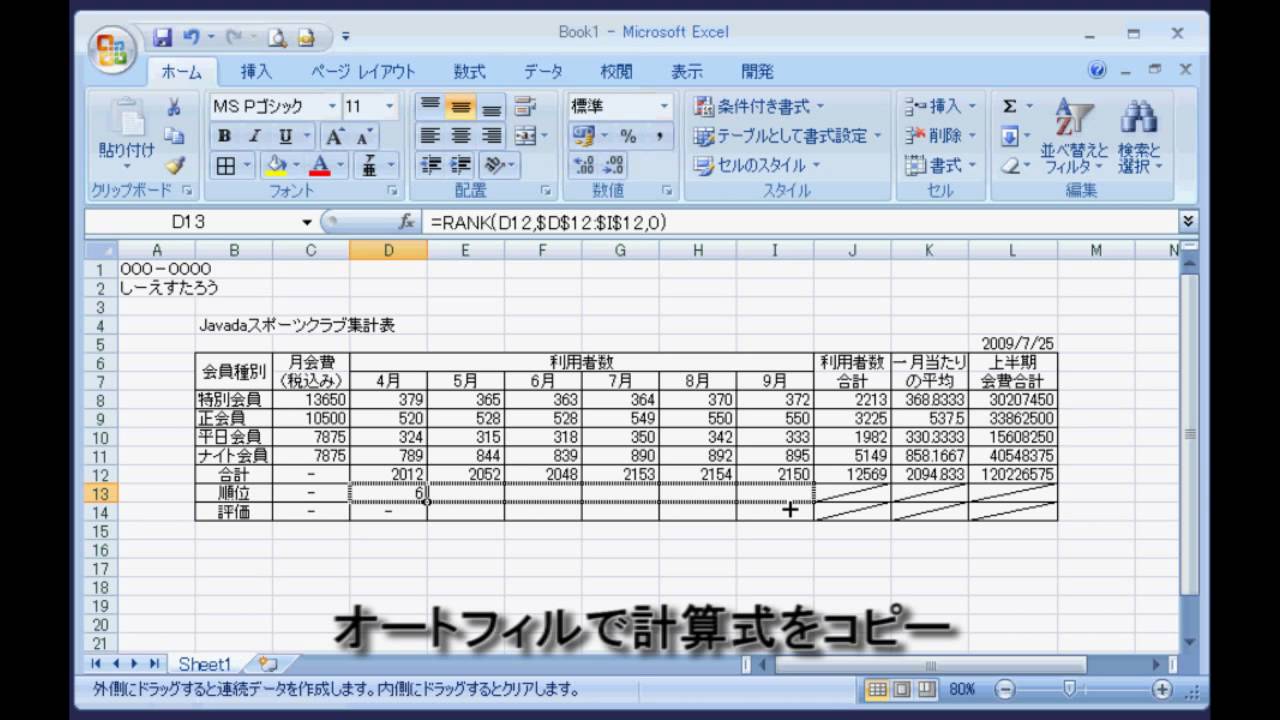This screenshot has width=1280, height=720.
Task: Click the fx insert function button
Action: coord(406,222)
